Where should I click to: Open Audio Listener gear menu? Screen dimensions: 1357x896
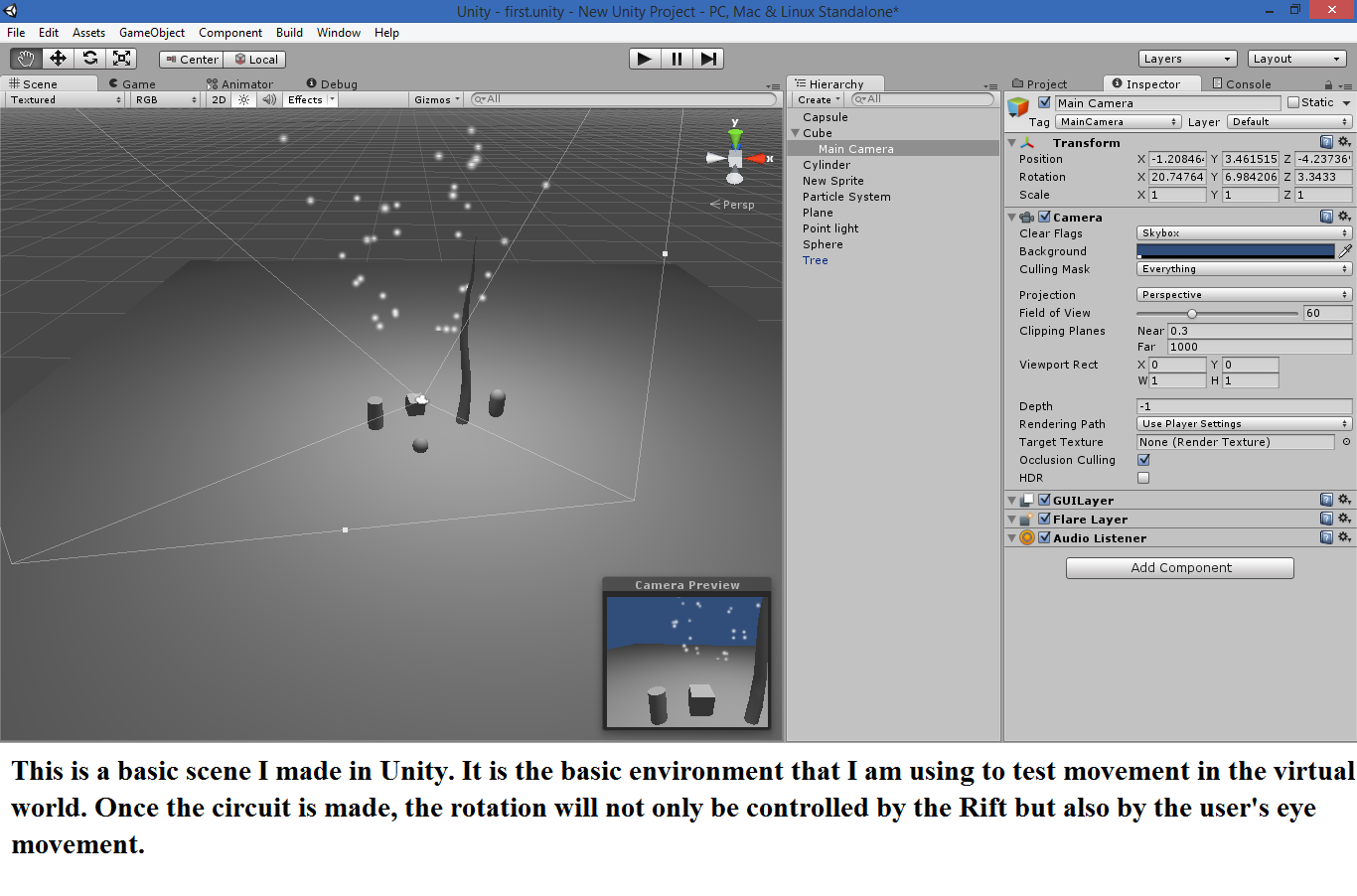tap(1344, 537)
